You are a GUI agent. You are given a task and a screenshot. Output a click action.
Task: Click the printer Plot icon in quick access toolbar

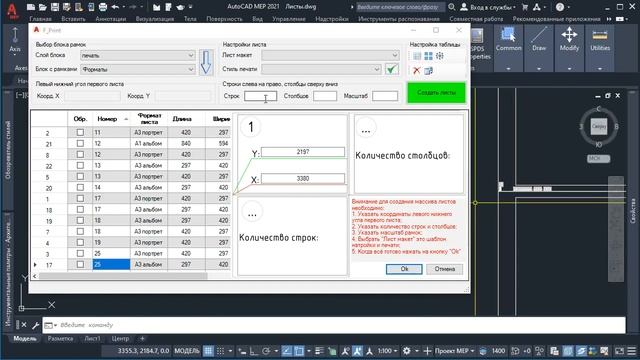103,7
